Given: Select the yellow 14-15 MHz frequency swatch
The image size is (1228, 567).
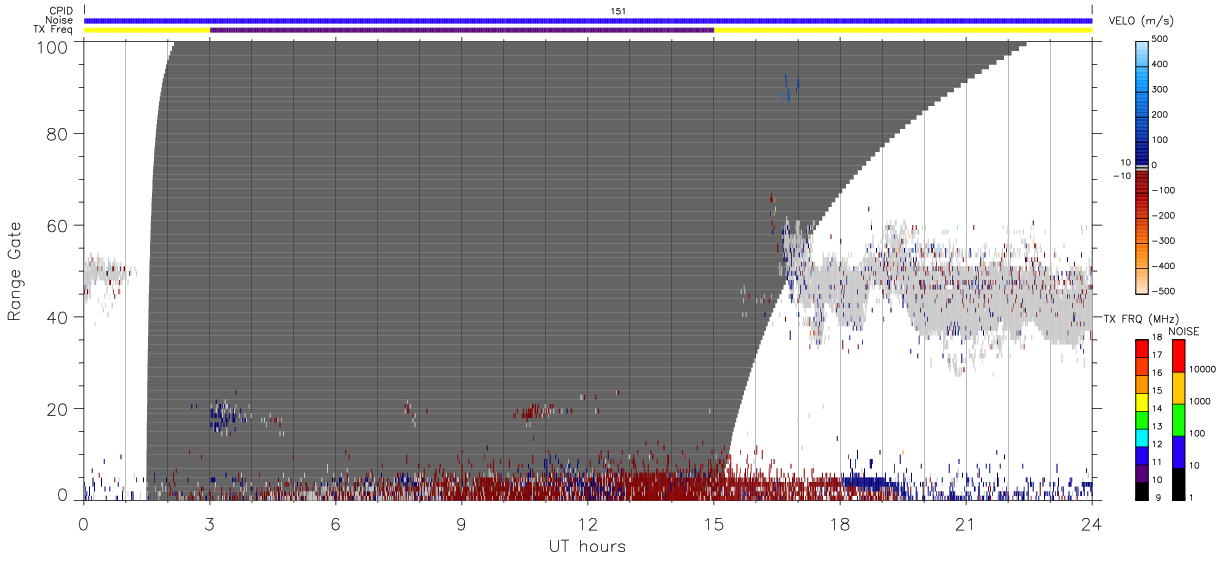Looking at the screenshot, I should 1141,402.
